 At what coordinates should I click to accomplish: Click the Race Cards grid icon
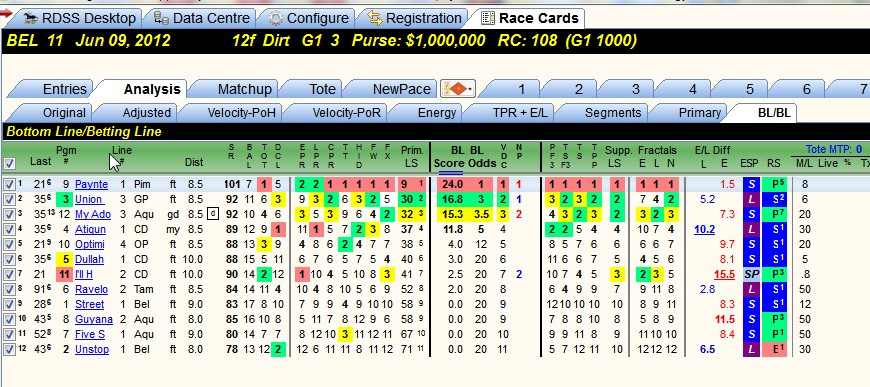[x=488, y=18]
